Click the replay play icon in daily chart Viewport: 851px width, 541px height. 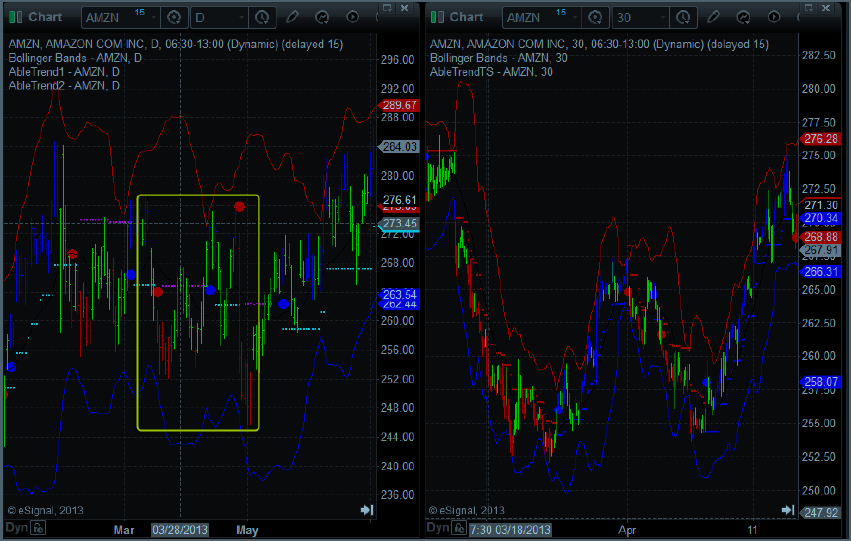352,17
